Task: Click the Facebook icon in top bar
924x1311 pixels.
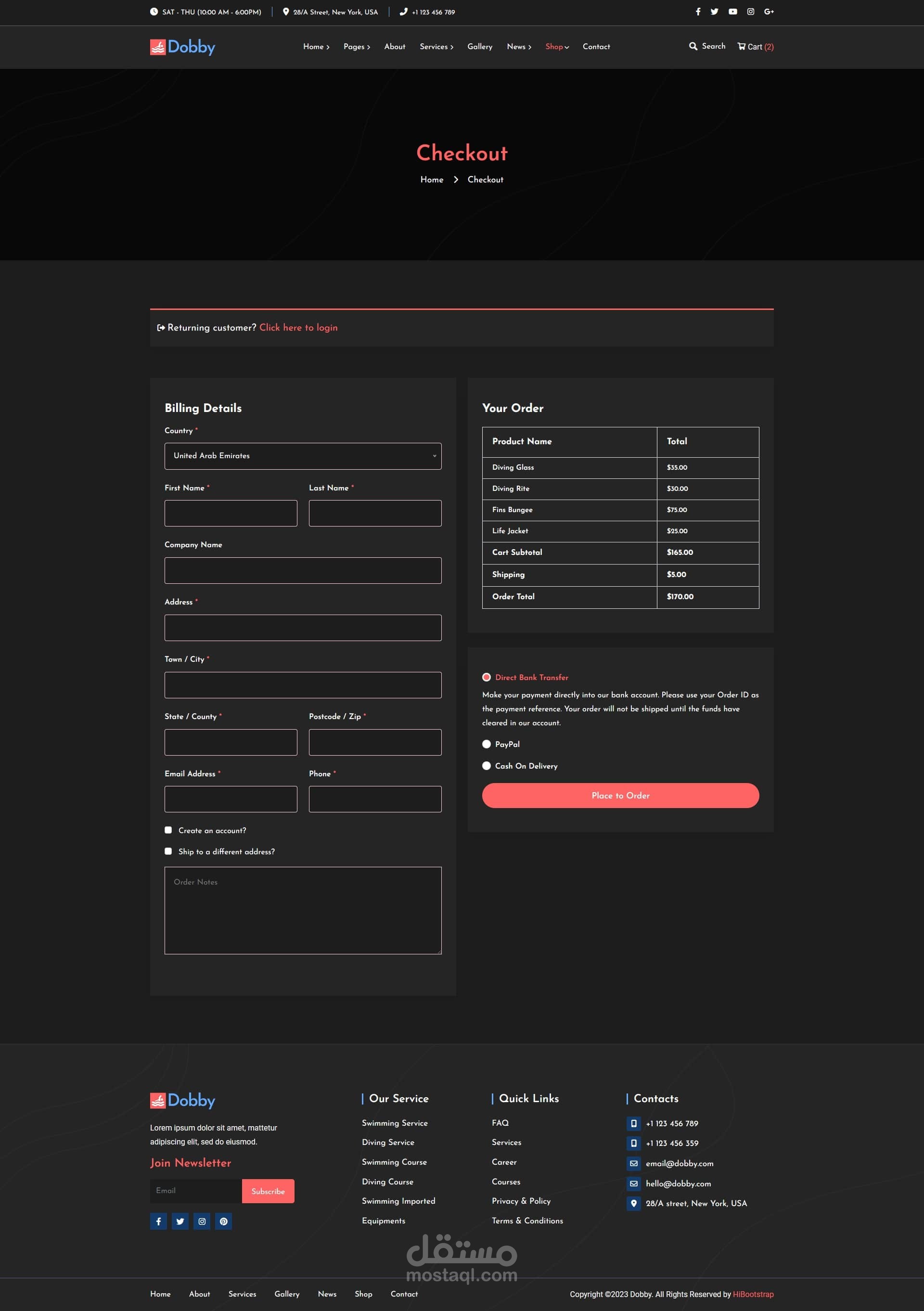Action: tap(698, 12)
